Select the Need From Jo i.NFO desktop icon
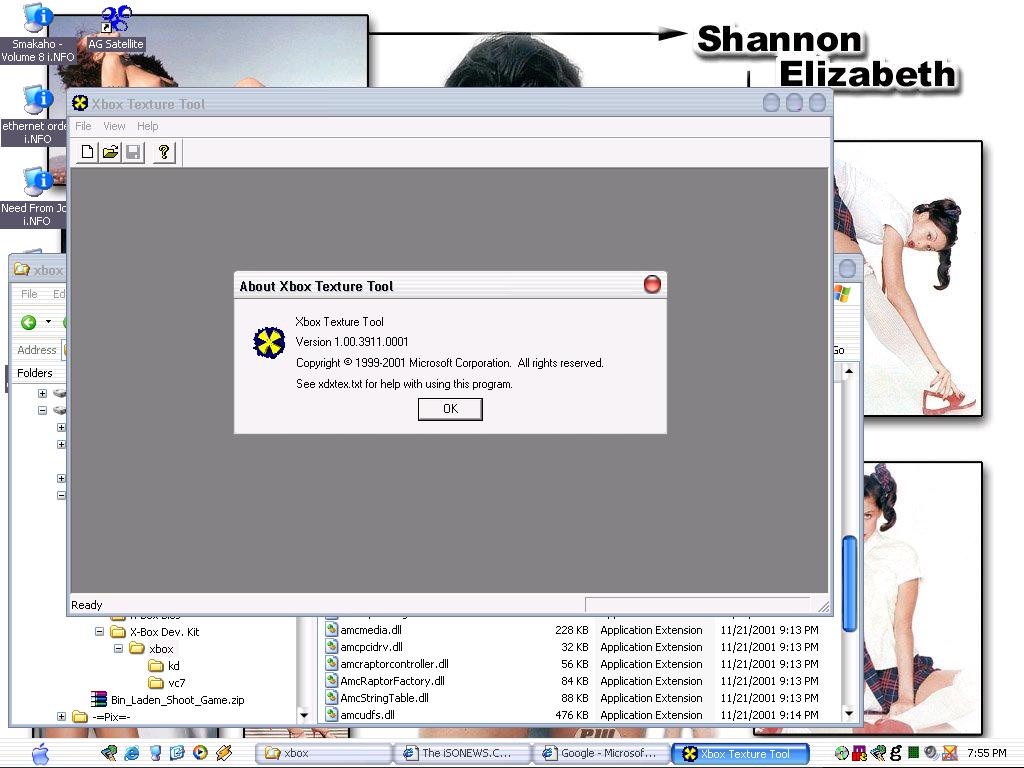The height and width of the screenshot is (768, 1024). [36, 197]
